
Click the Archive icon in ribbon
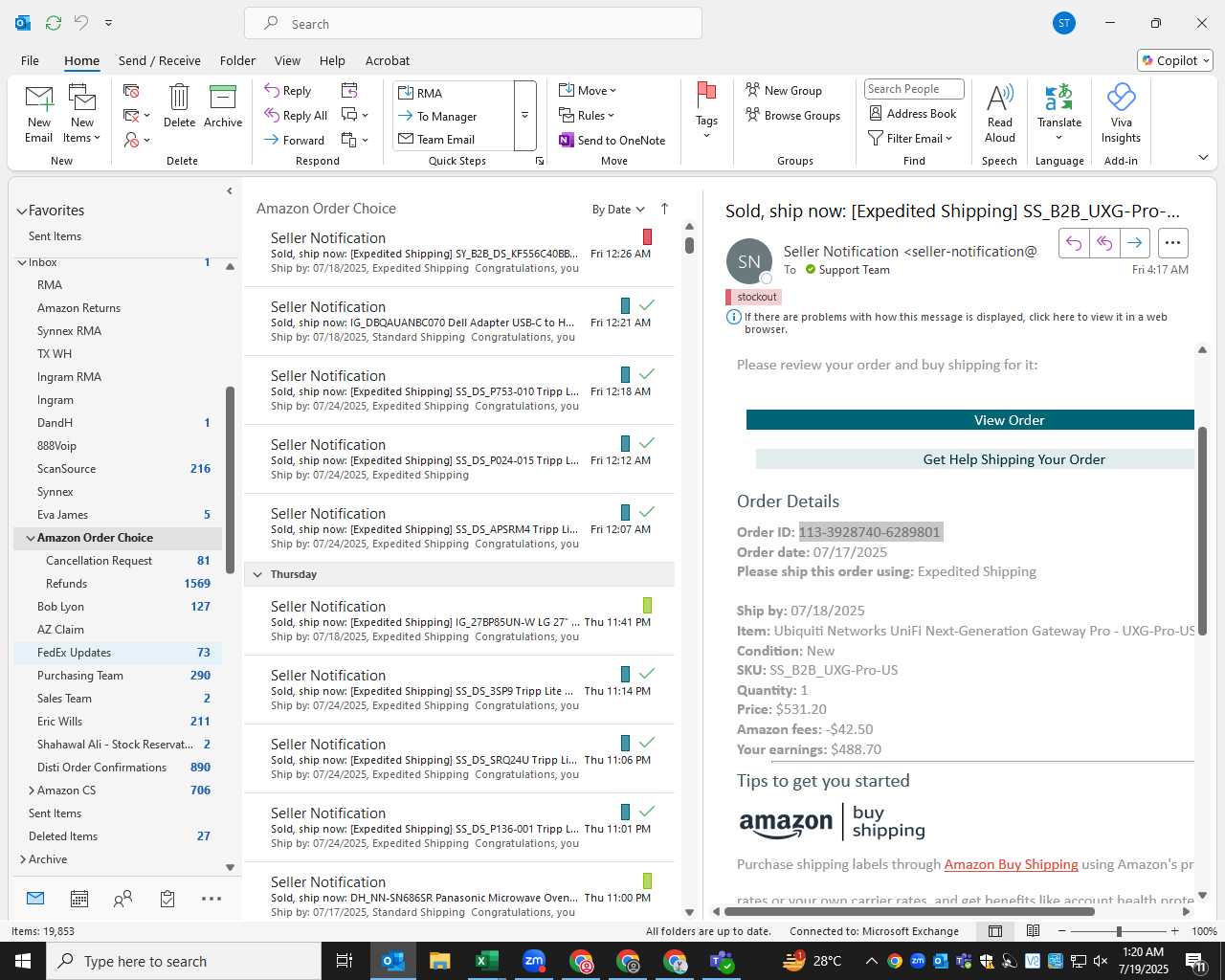click(223, 105)
